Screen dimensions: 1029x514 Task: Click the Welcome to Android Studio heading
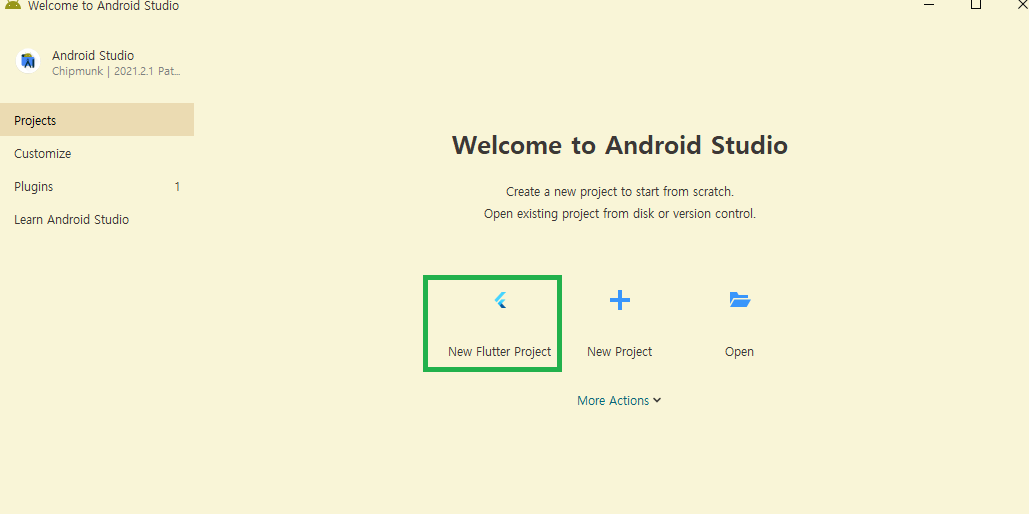tap(620, 144)
